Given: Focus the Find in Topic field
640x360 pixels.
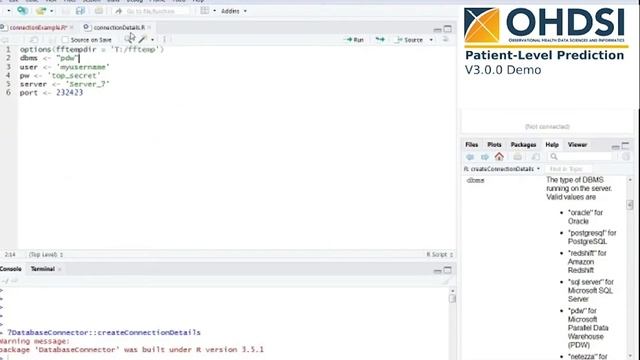Looking at the screenshot, I should 568,169.
